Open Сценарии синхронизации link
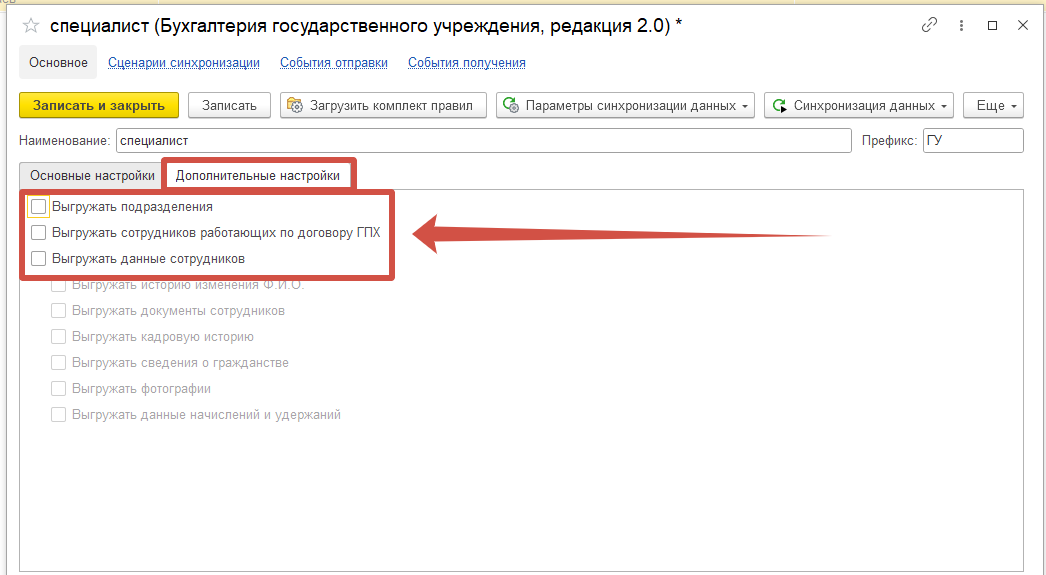This screenshot has height=575, width=1046. (x=183, y=63)
